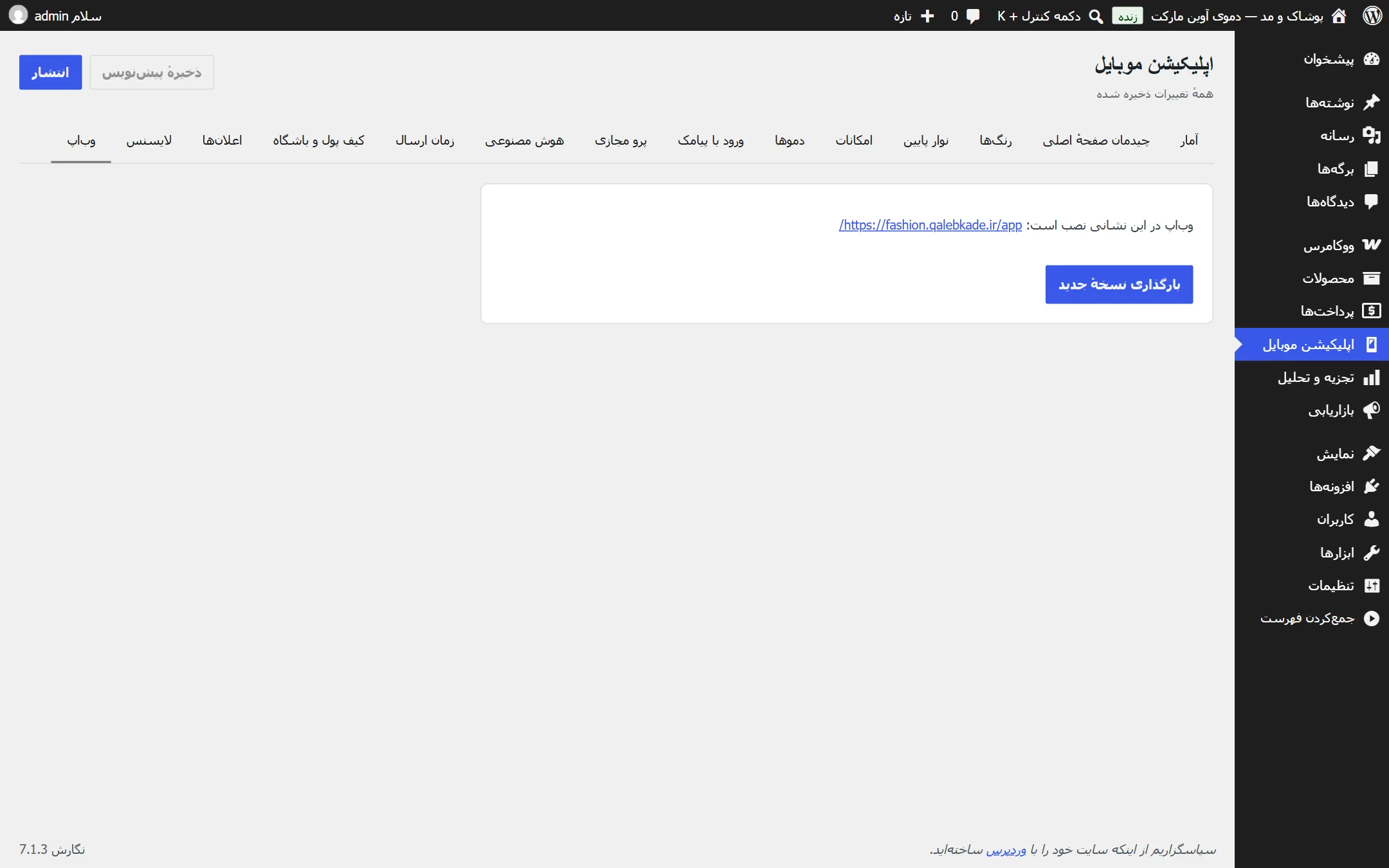Open Settings (تنظیمات) sliders icon
Screen dimensions: 1389x868
coord(1371,585)
